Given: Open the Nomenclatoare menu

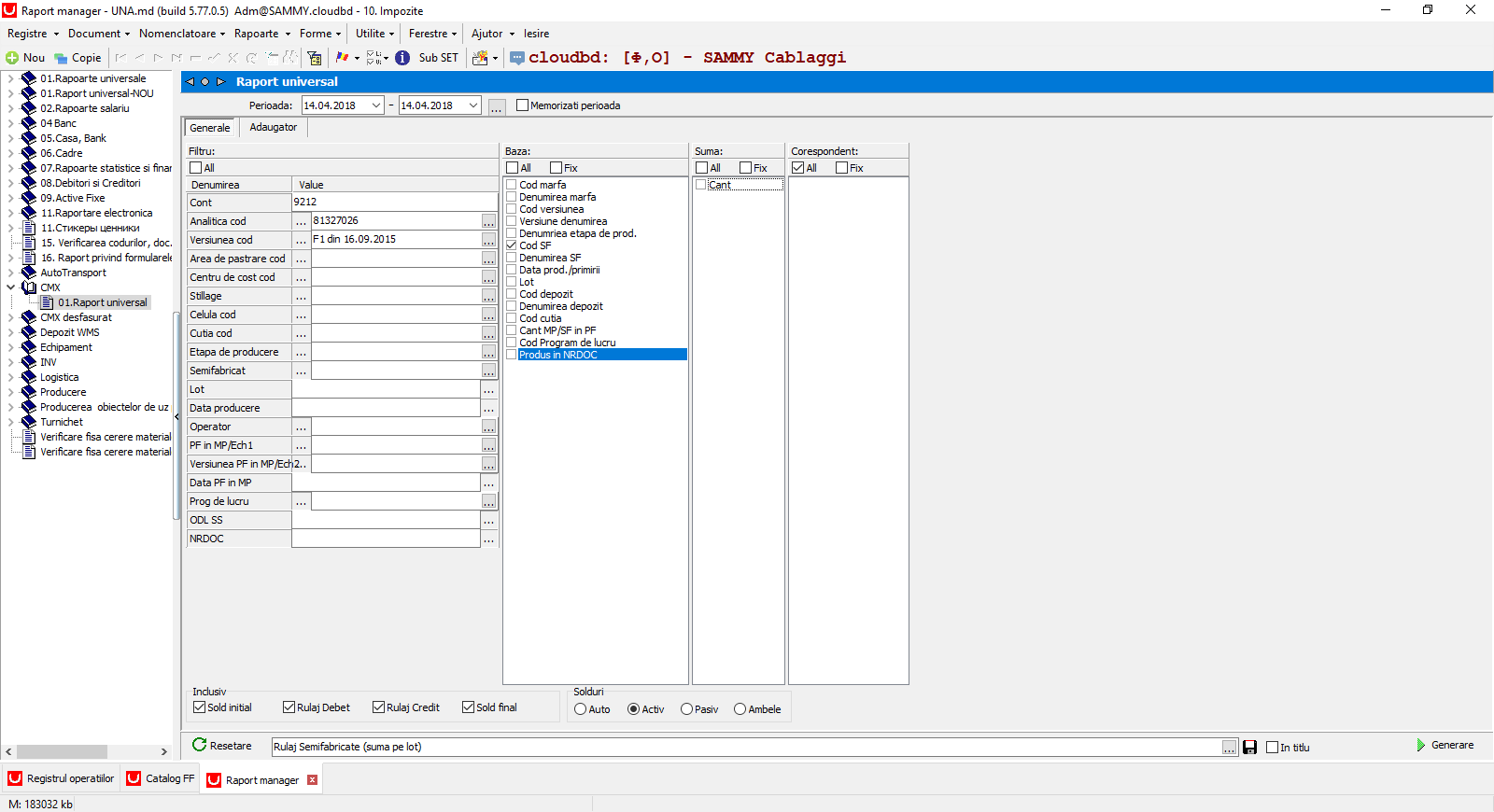Looking at the screenshot, I should pyautogui.click(x=182, y=34).
